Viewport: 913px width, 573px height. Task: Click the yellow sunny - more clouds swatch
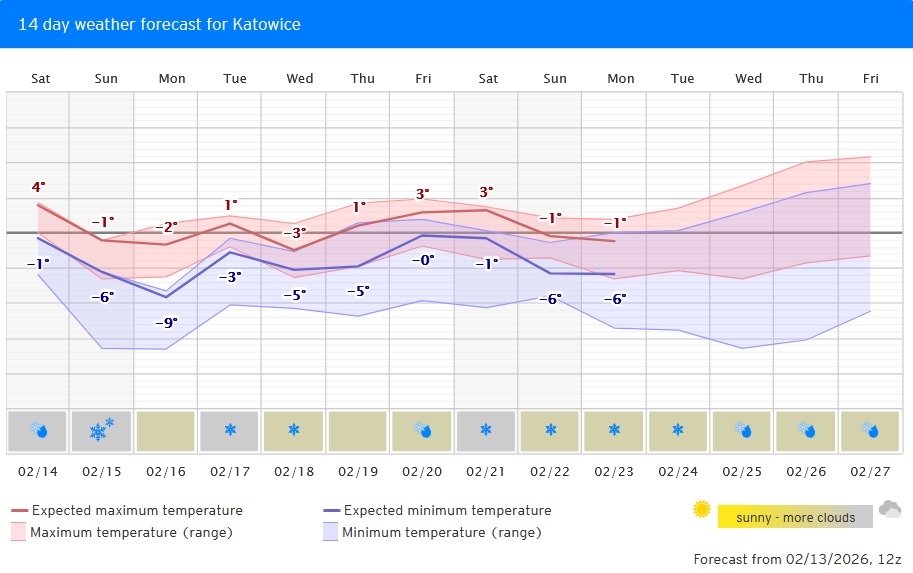pyautogui.click(x=795, y=517)
